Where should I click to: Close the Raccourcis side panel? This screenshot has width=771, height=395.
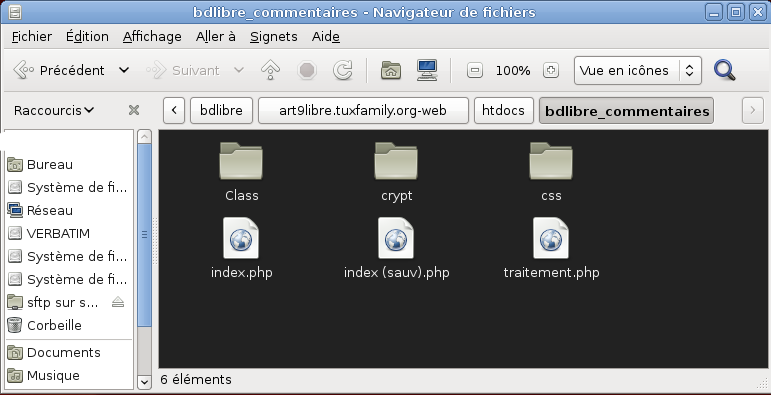click(x=134, y=110)
